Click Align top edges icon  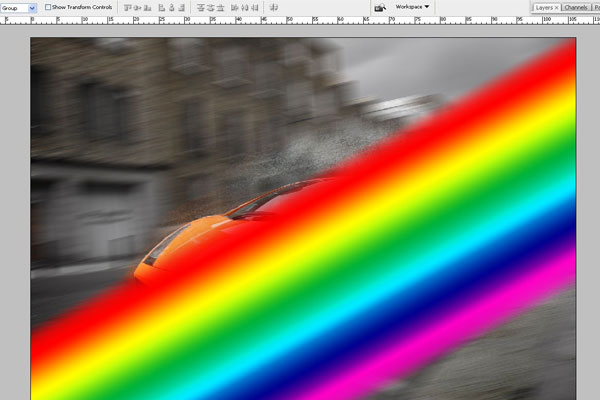127,8
